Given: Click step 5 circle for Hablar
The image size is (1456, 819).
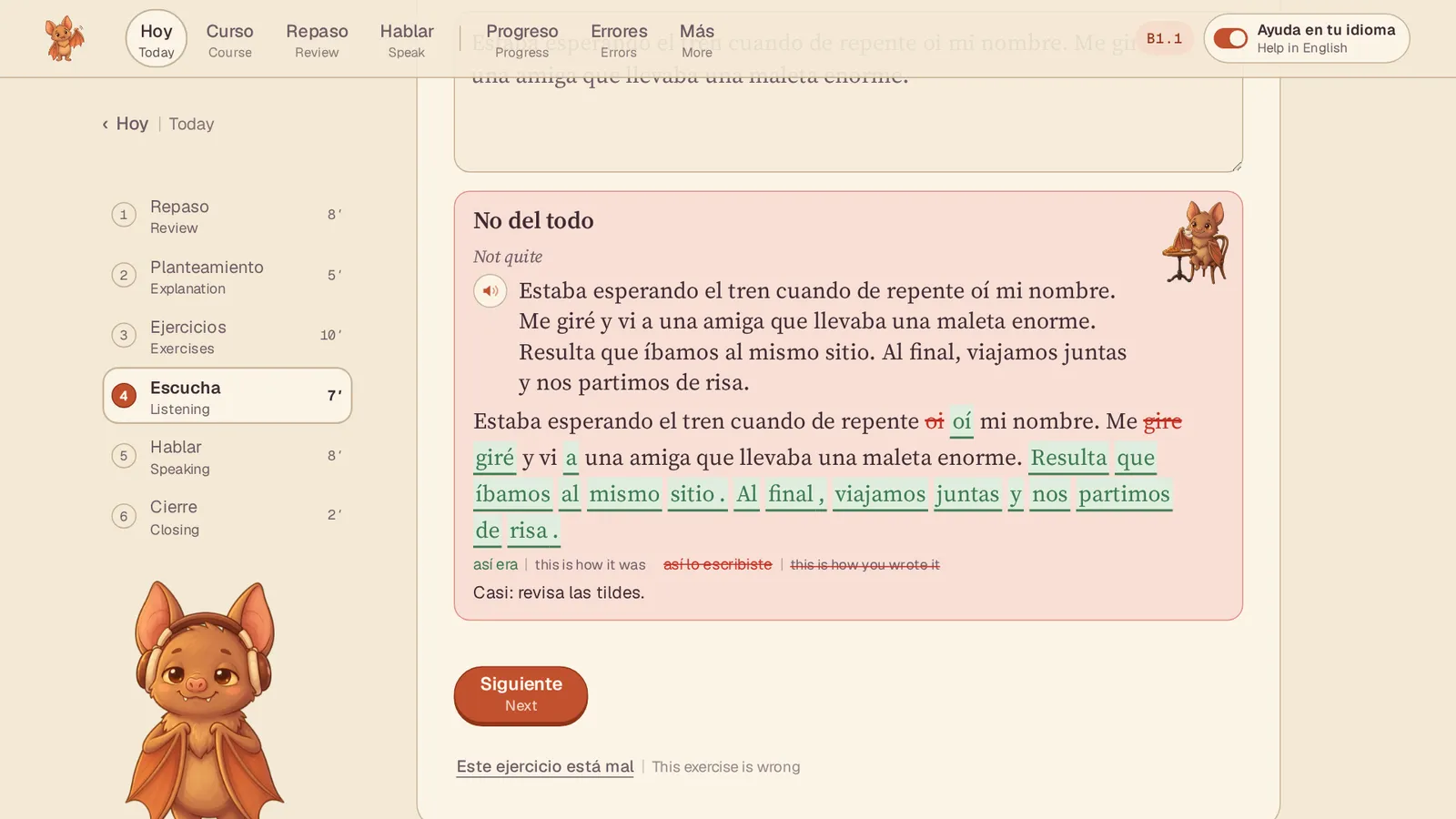Looking at the screenshot, I should [124, 456].
